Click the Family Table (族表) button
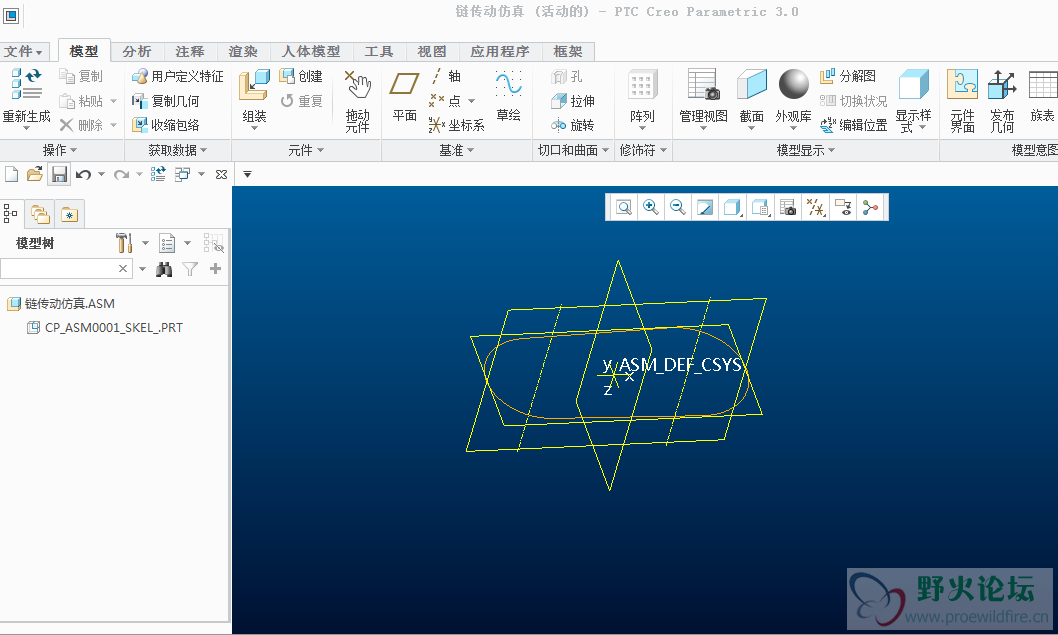This screenshot has width=1058, height=635. pyautogui.click(x=1042, y=95)
